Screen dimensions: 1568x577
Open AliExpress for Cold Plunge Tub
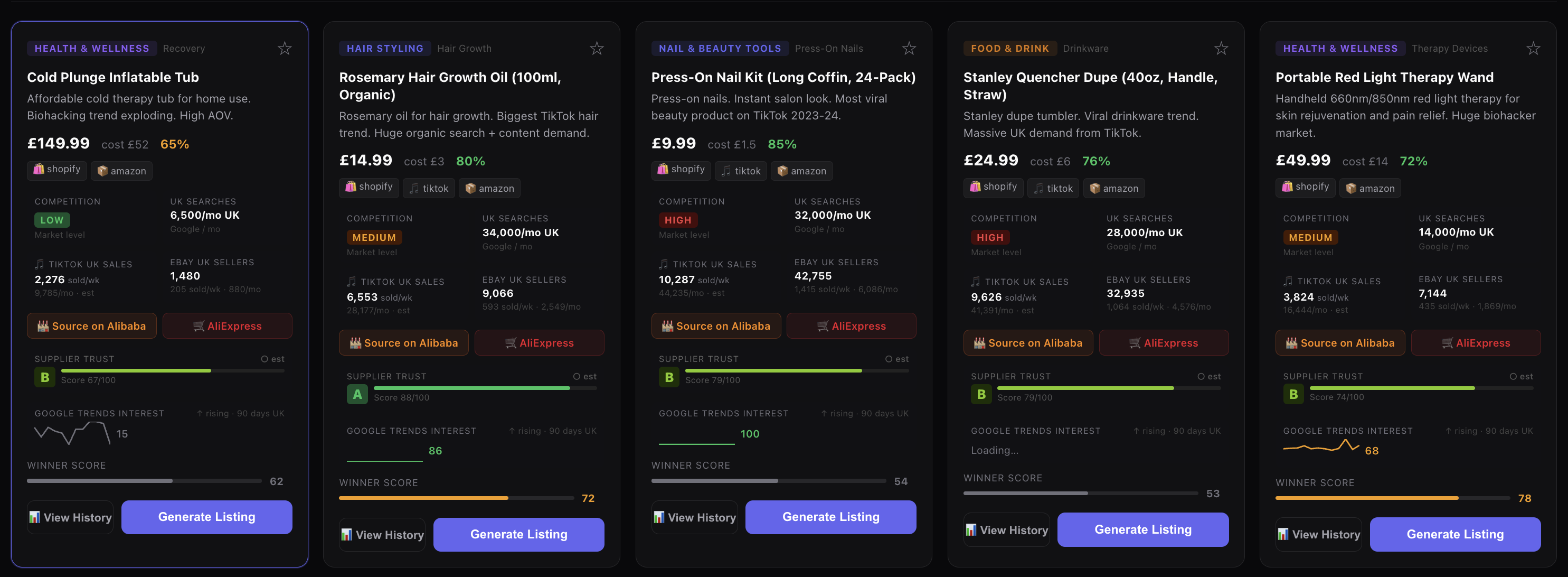(x=227, y=326)
